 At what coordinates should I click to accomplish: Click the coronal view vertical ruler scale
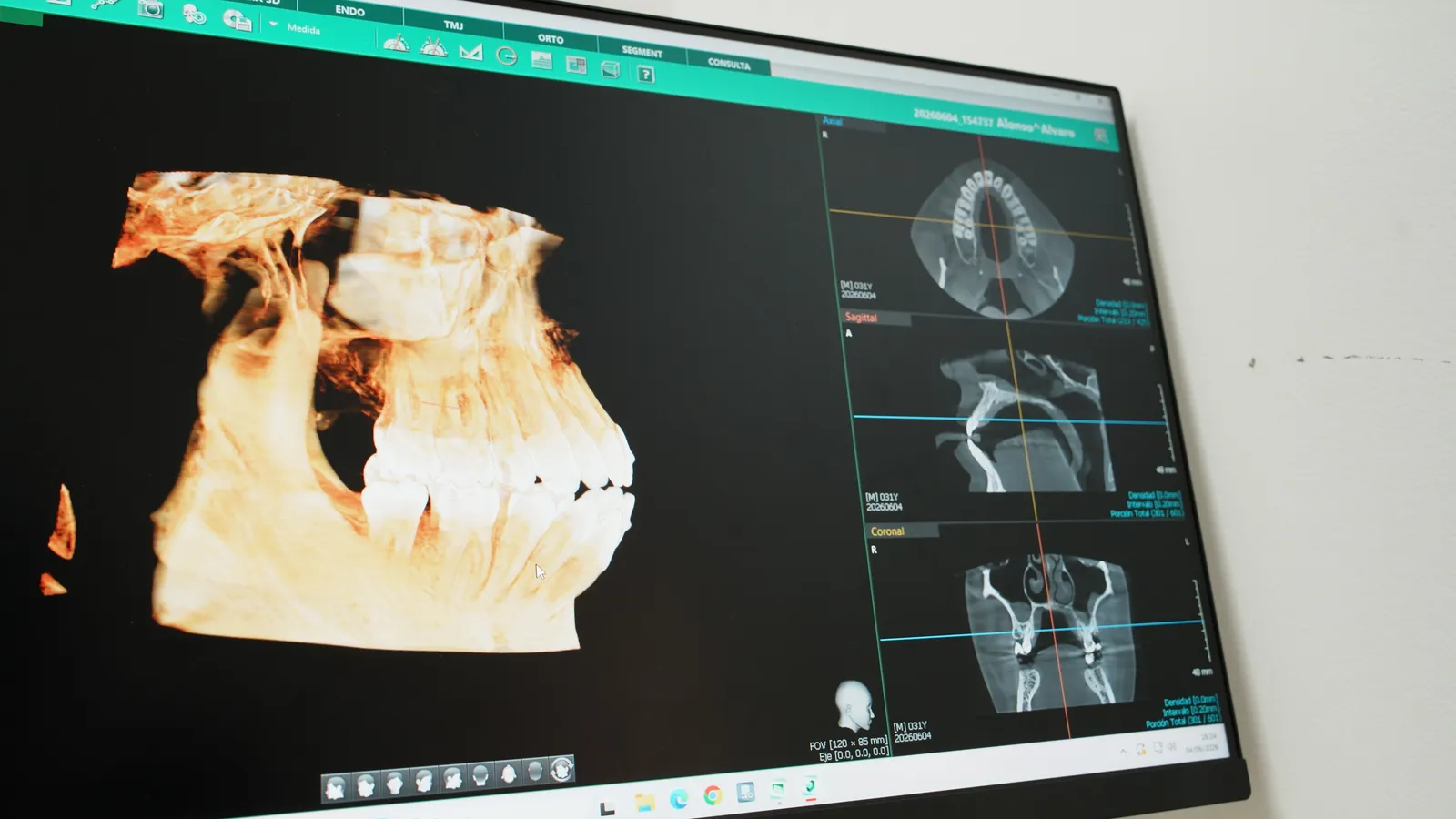[x=1201, y=622]
